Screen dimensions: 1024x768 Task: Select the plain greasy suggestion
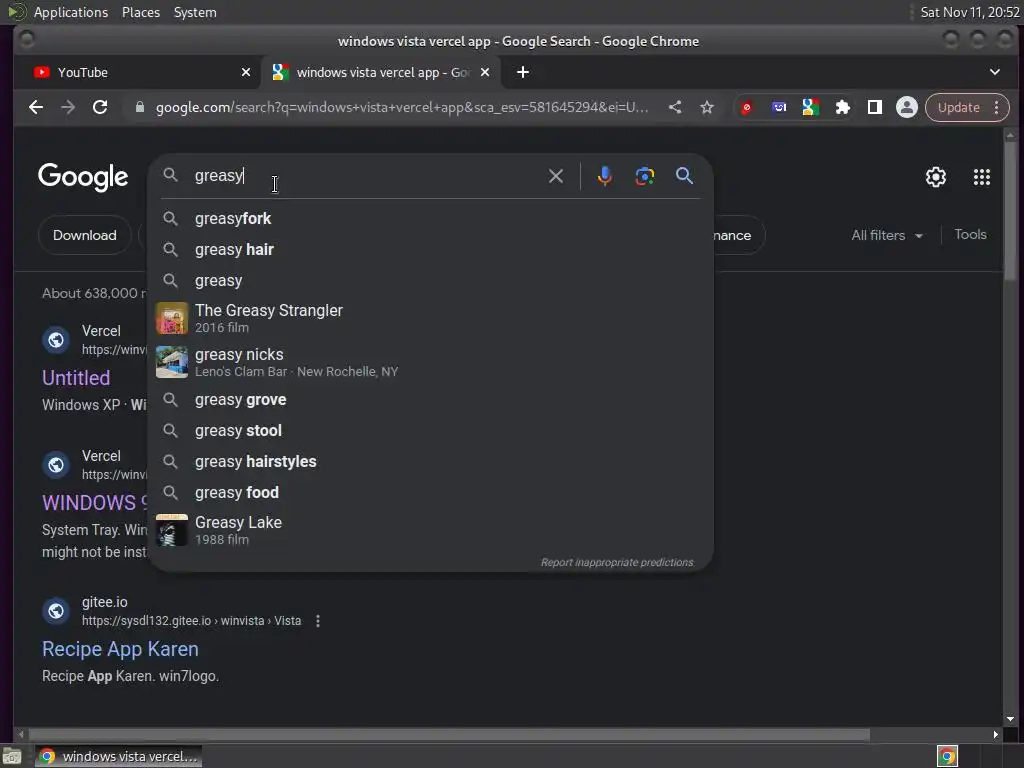(x=431, y=281)
